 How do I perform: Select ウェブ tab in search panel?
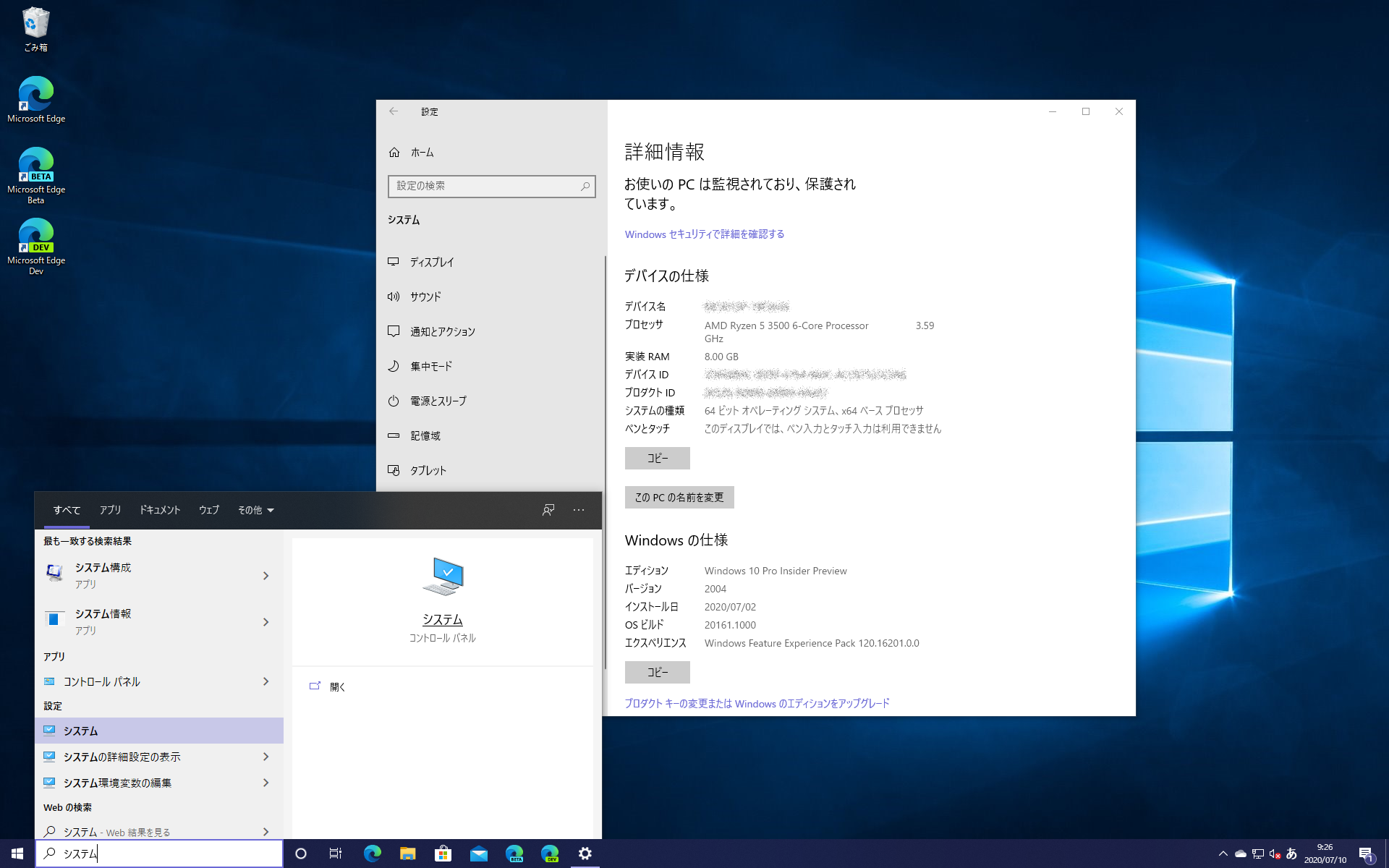point(209,510)
